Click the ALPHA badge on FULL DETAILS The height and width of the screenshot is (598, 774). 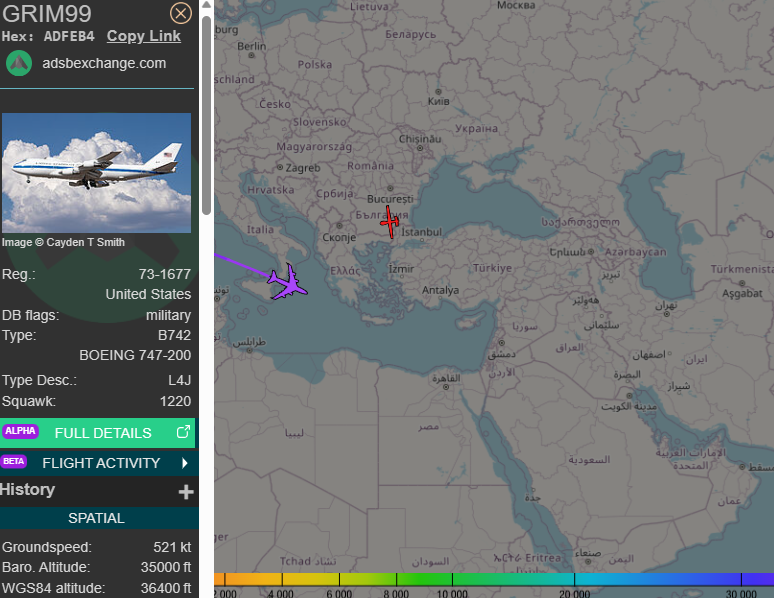click(20, 431)
